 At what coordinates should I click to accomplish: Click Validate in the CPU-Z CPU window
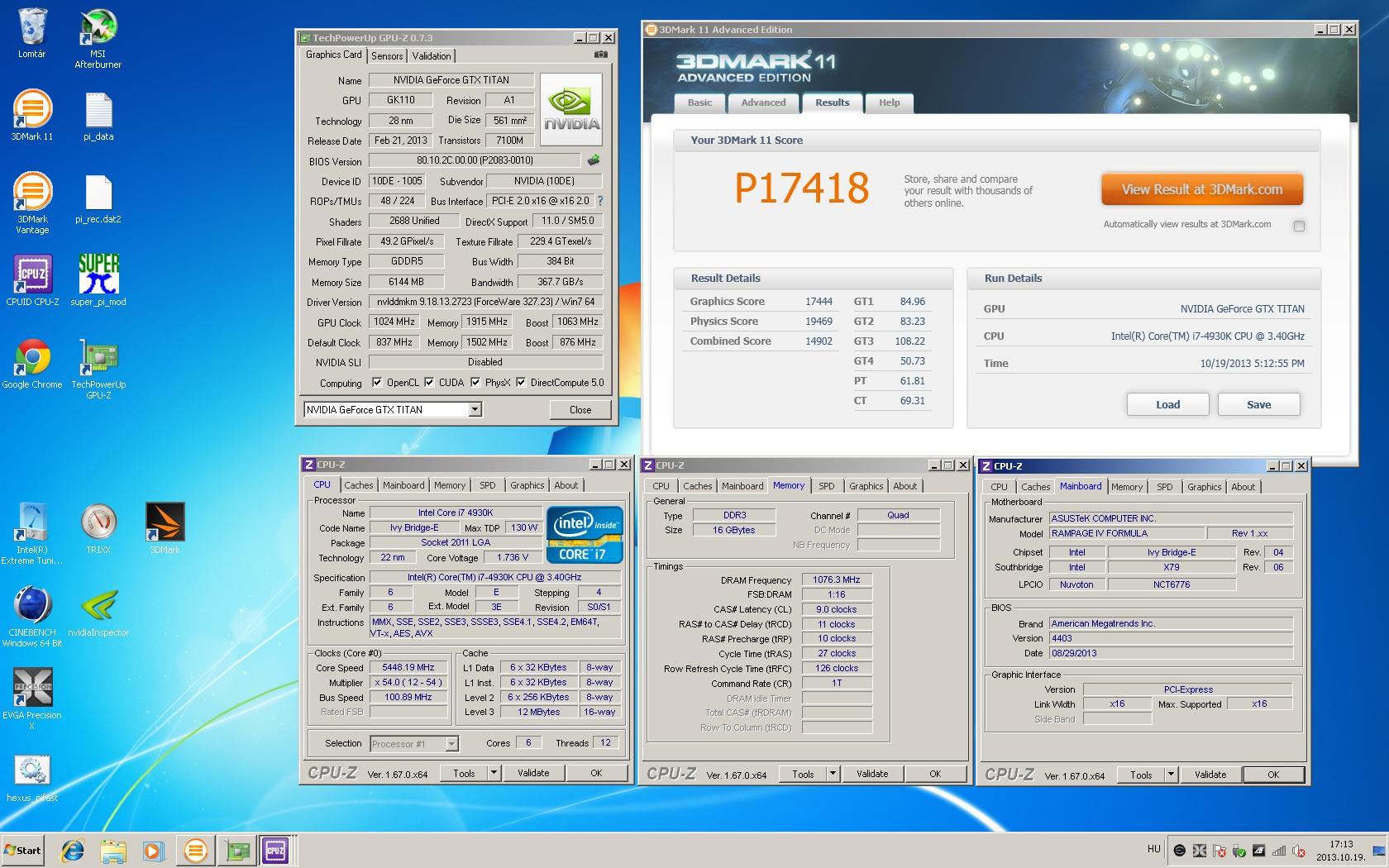[x=533, y=773]
